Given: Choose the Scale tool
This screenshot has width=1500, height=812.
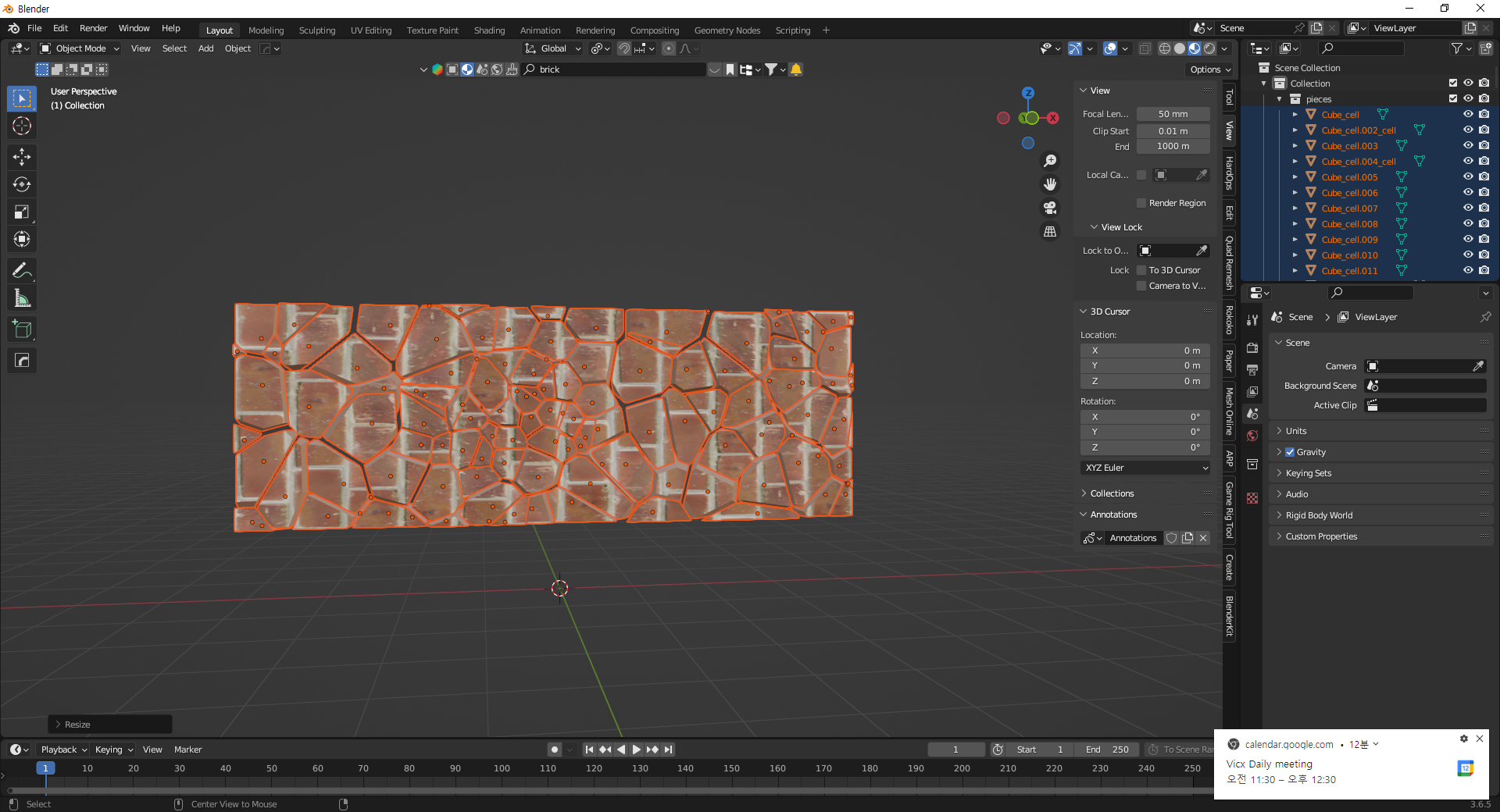Looking at the screenshot, I should coord(22,212).
